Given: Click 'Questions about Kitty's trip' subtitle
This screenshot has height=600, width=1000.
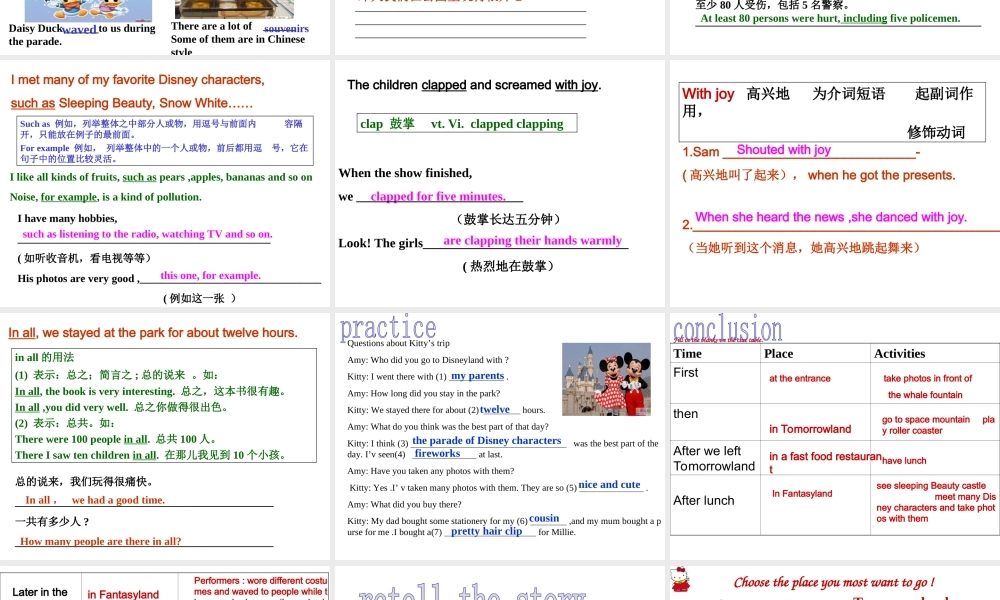Looking at the screenshot, I should click(x=398, y=343).
